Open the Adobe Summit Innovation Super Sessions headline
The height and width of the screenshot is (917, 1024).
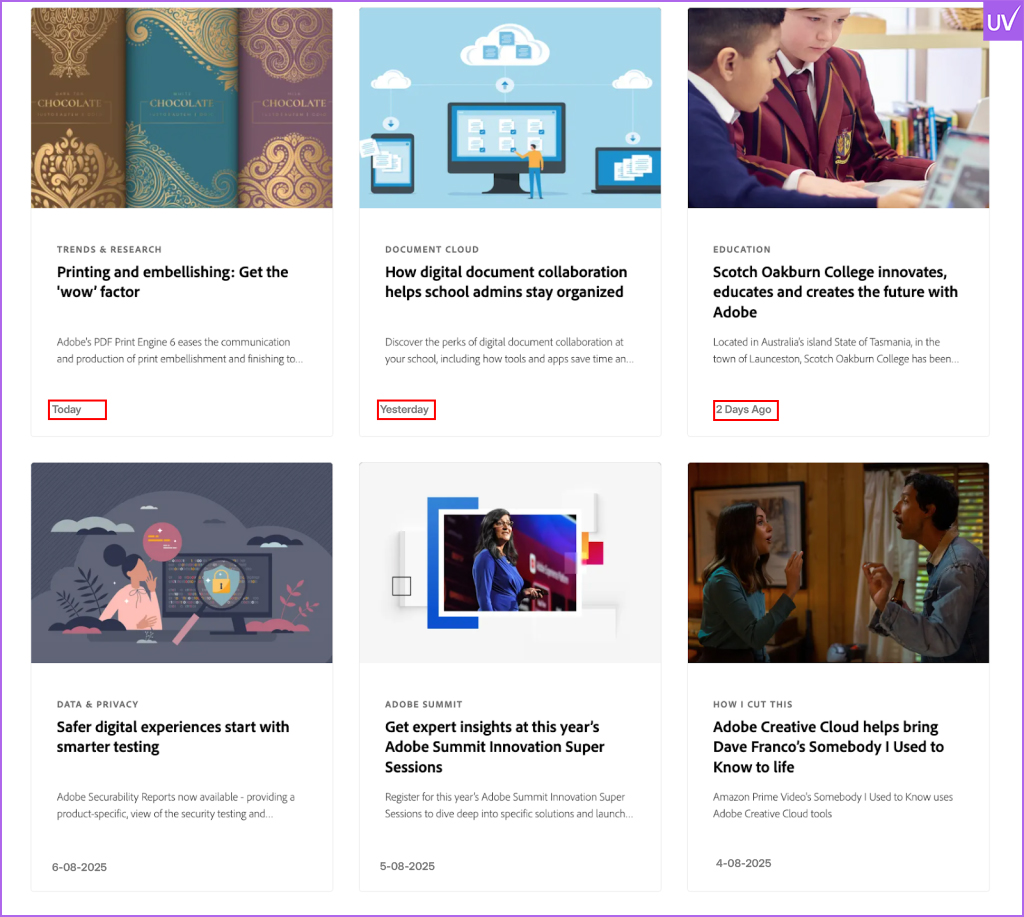click(x=494, y=747)
